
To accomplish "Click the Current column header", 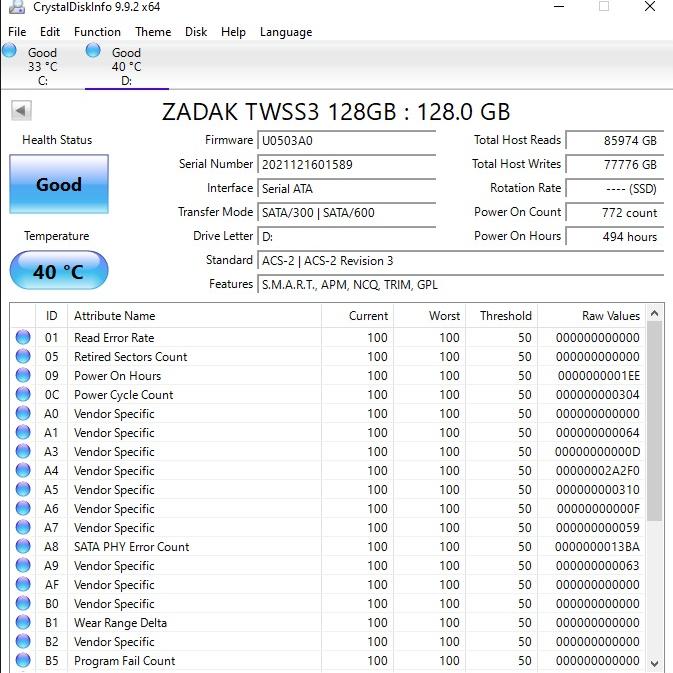I will pos(358,316).
